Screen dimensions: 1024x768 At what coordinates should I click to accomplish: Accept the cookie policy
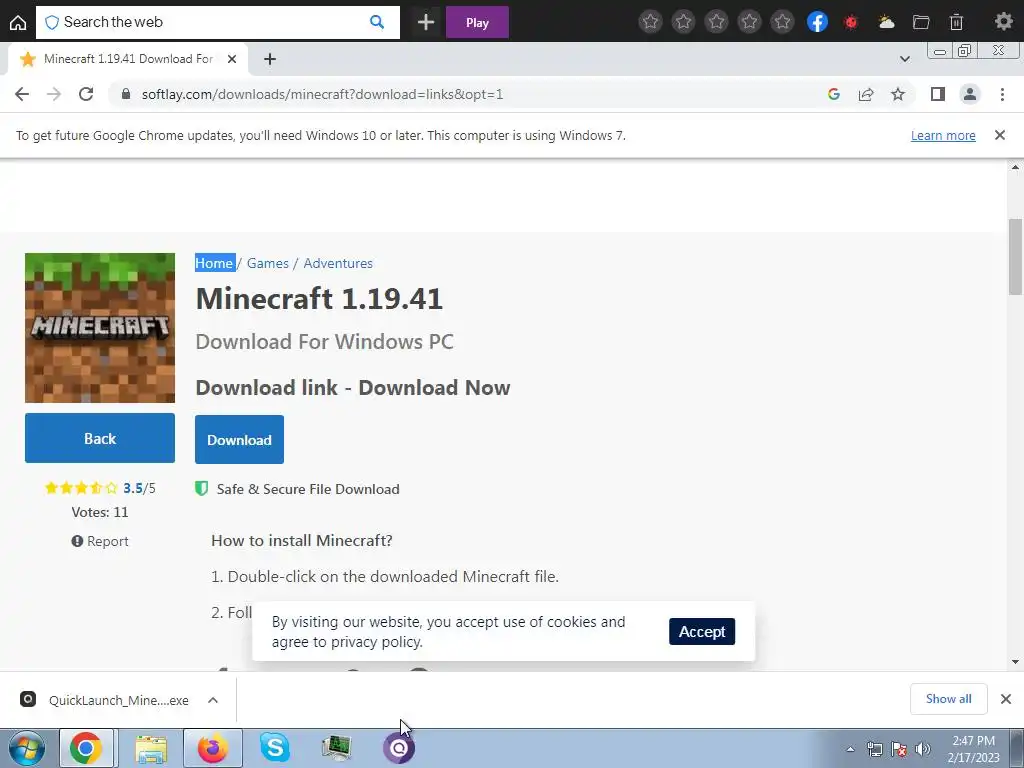click(702, 632)
